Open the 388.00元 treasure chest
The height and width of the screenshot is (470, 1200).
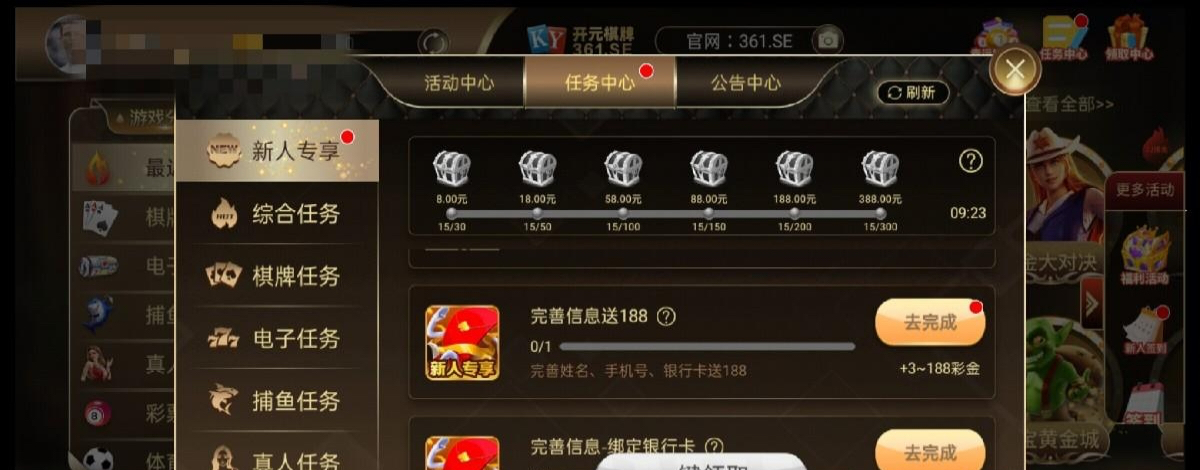coord(880,169)
